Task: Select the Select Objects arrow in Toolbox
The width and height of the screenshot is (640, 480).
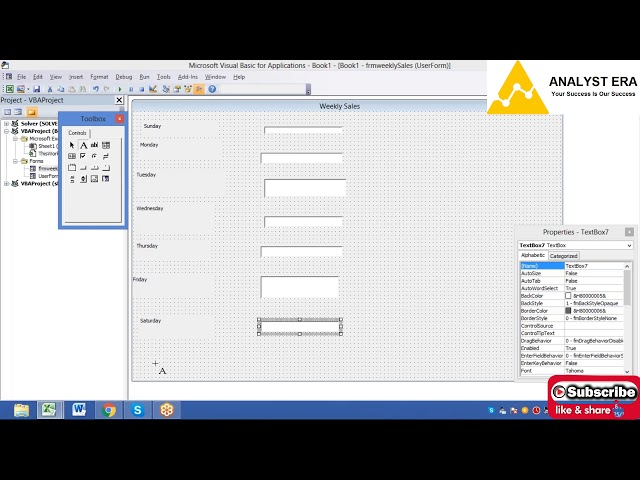Action: pyautogui.click(x=72, y=145)
